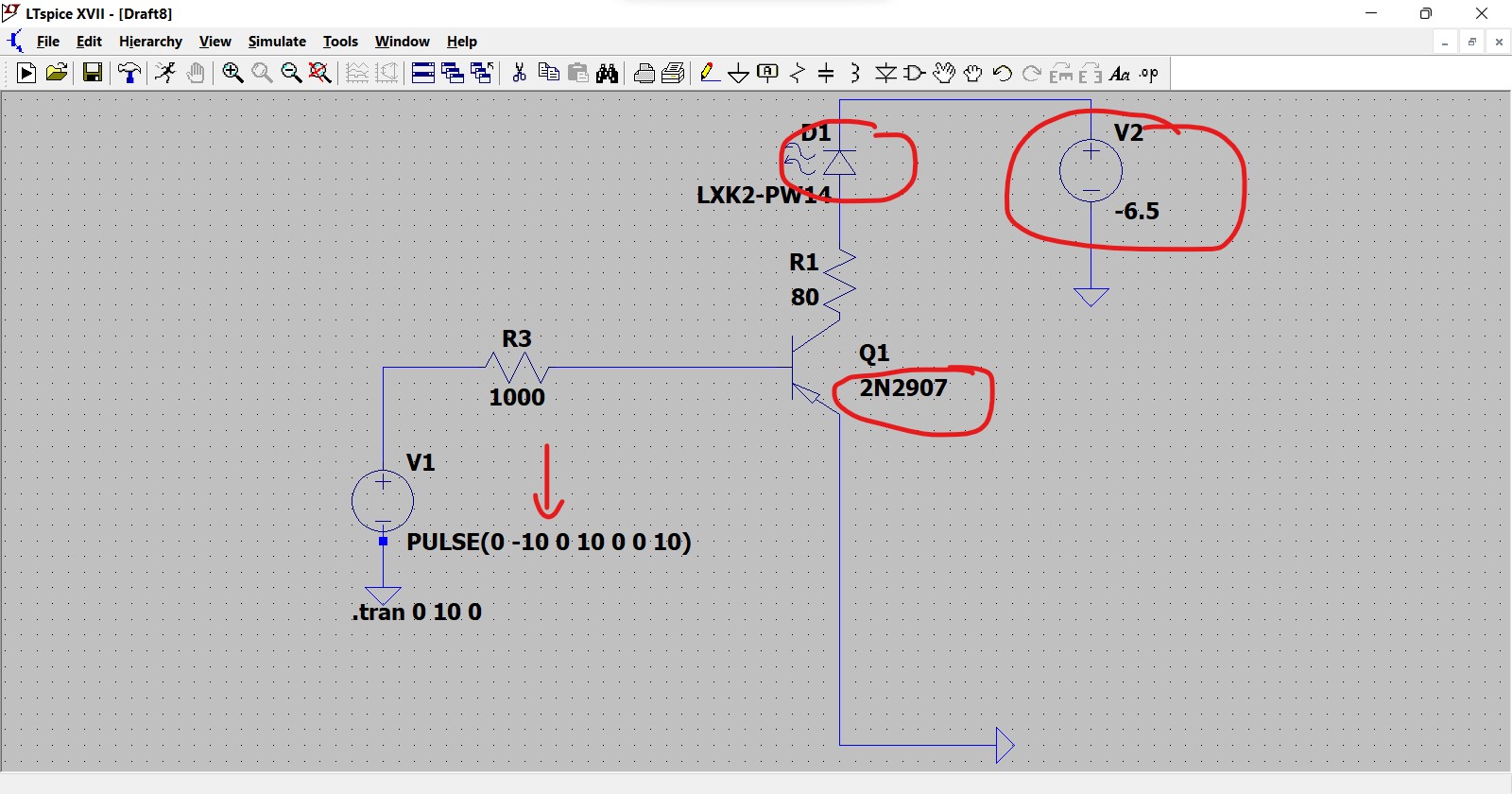Select the V2 voltage source symbol
1512x794 pixels.
click(x=1091, y=170)
